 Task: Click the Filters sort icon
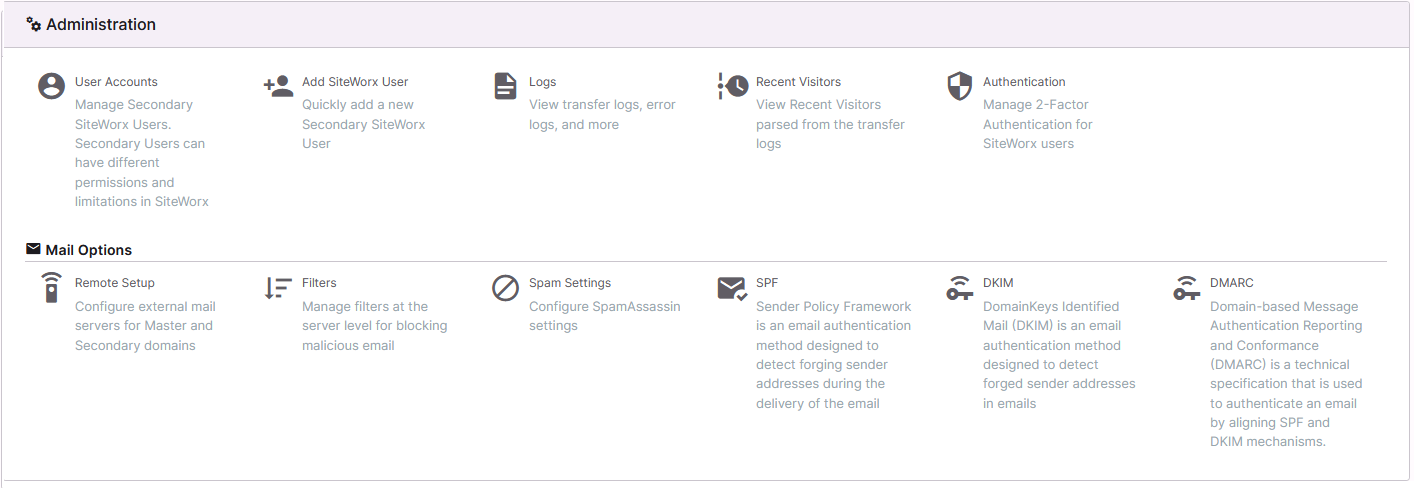[x=278, y=288]
